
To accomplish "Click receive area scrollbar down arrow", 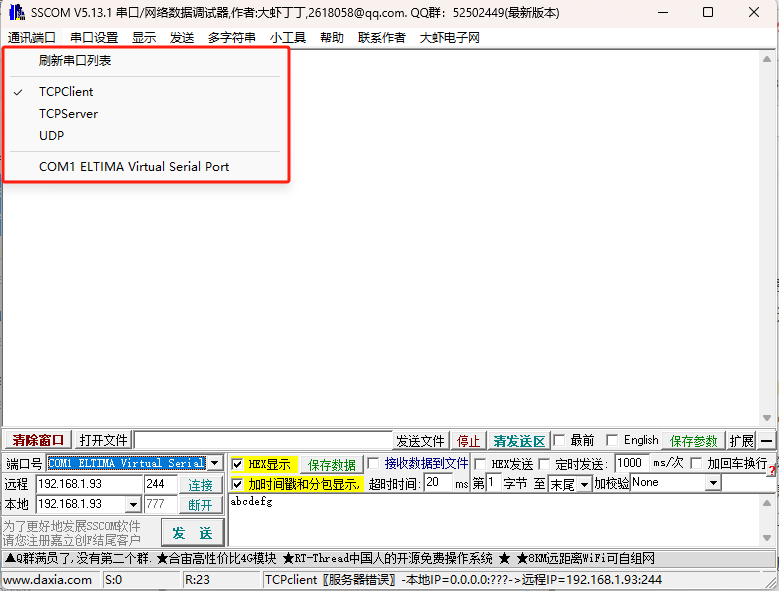I will 767,418.
